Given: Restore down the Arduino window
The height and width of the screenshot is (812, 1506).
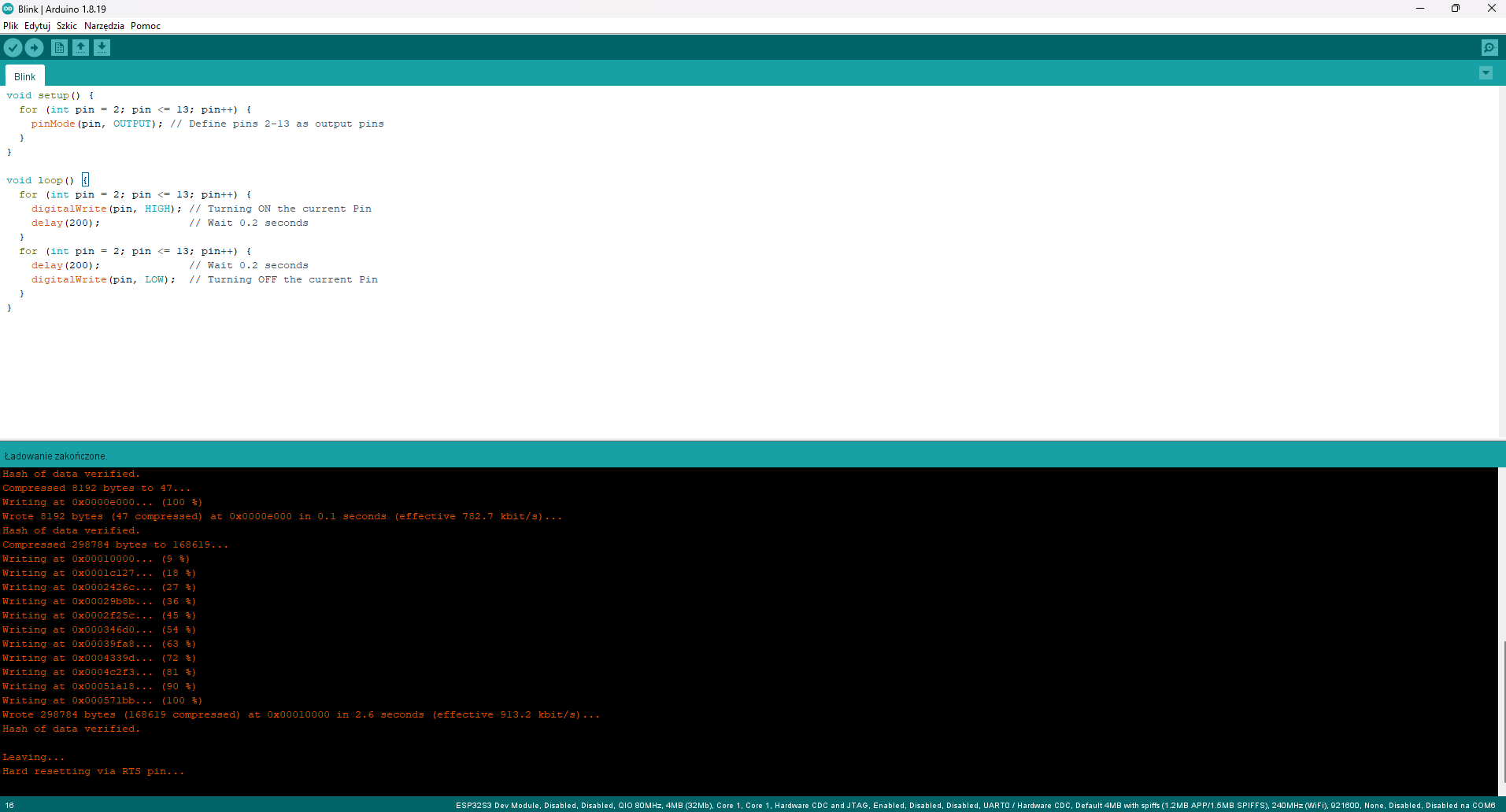Looking at the screenshot, I should click(x=1456, y=9).
